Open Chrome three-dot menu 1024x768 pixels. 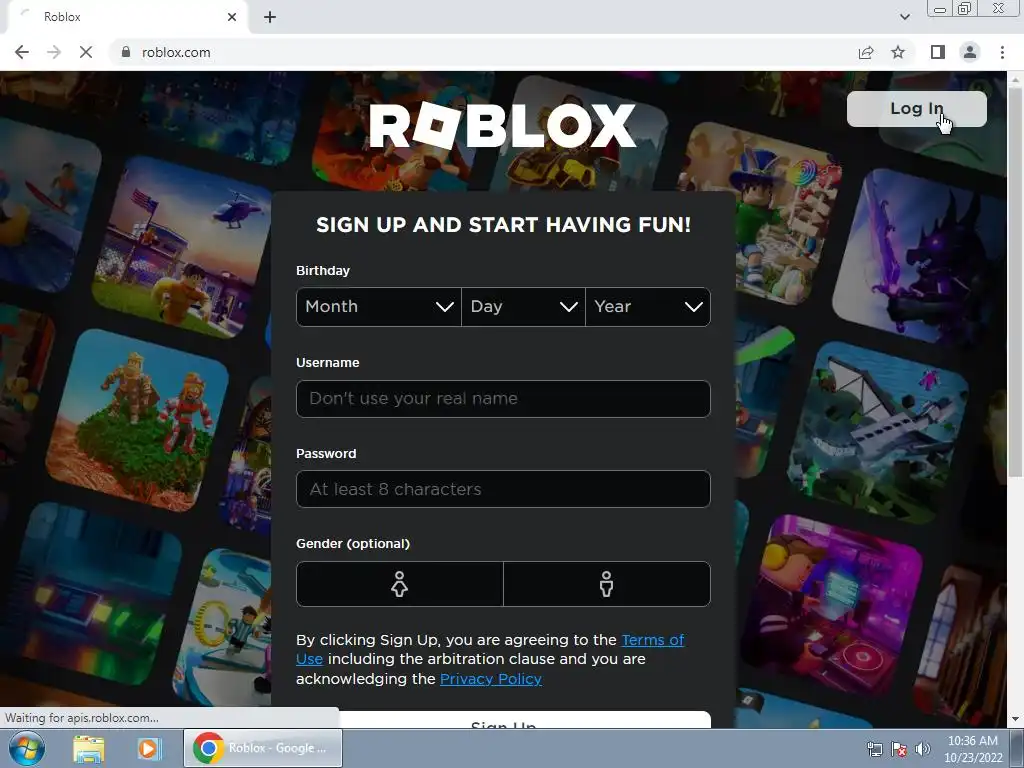(1002, 52)
